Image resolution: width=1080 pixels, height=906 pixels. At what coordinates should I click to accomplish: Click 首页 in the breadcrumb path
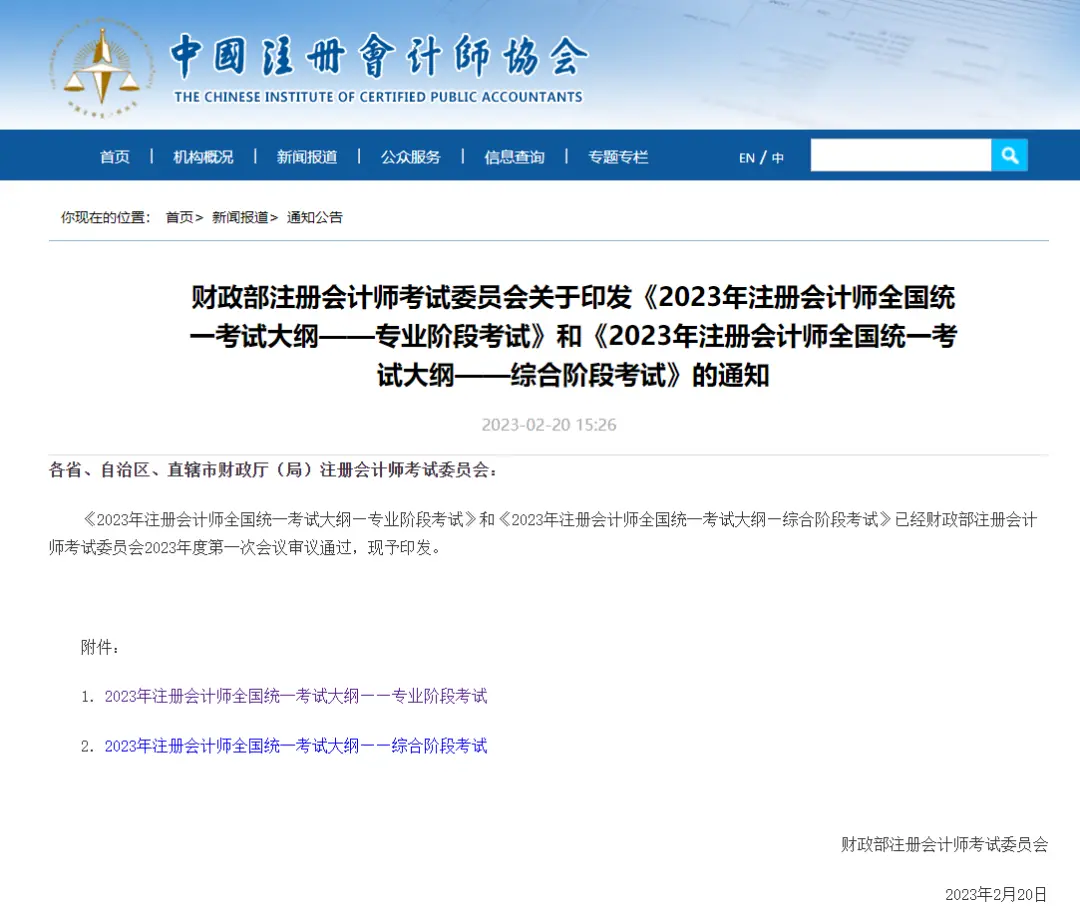point(180,217)
